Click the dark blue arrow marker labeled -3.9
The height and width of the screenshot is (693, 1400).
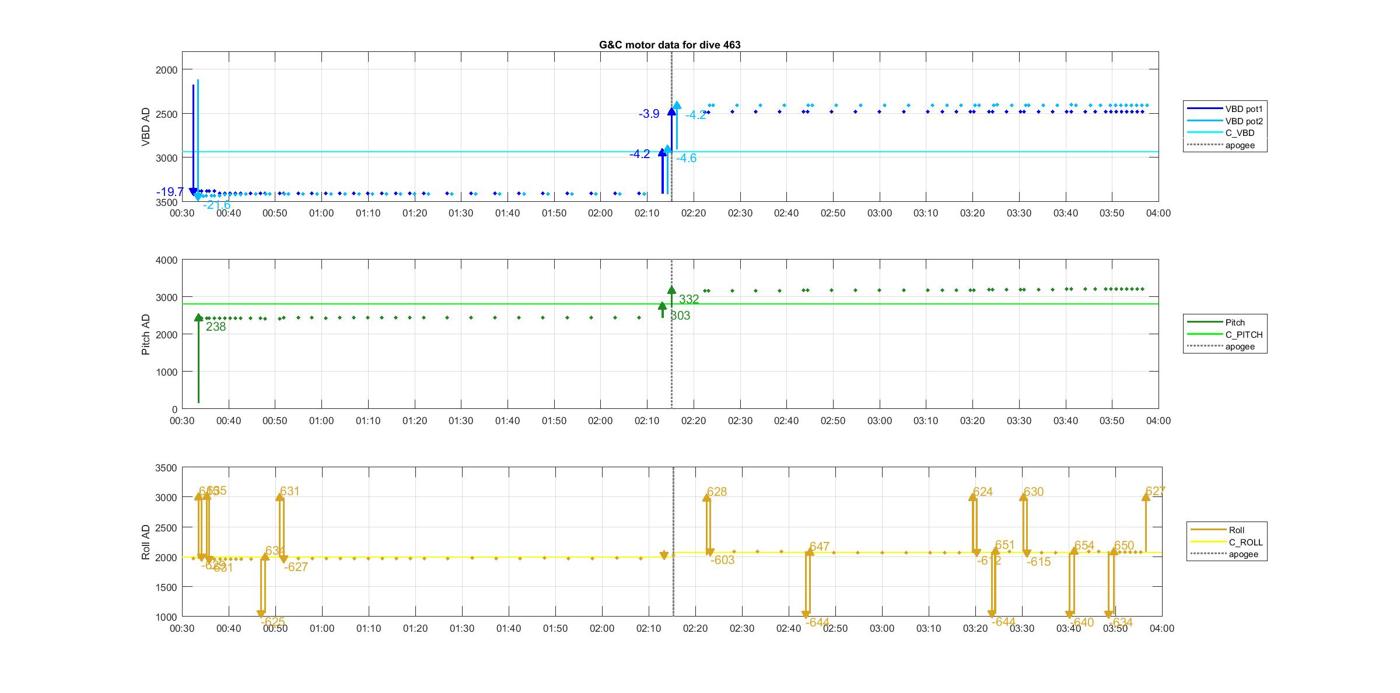pyautogui.click(x=672, y=113)
